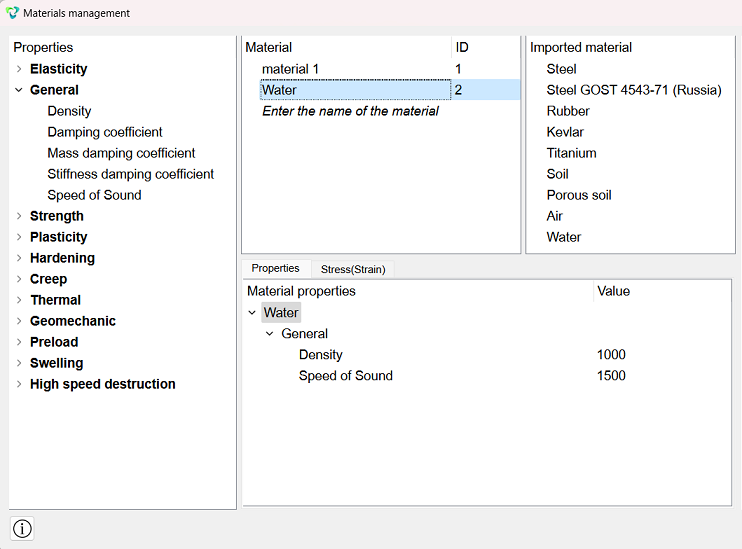This screenshot has width=742, height=549.
Task: Select Titanium from Imported material list
Action: point(571,153)
